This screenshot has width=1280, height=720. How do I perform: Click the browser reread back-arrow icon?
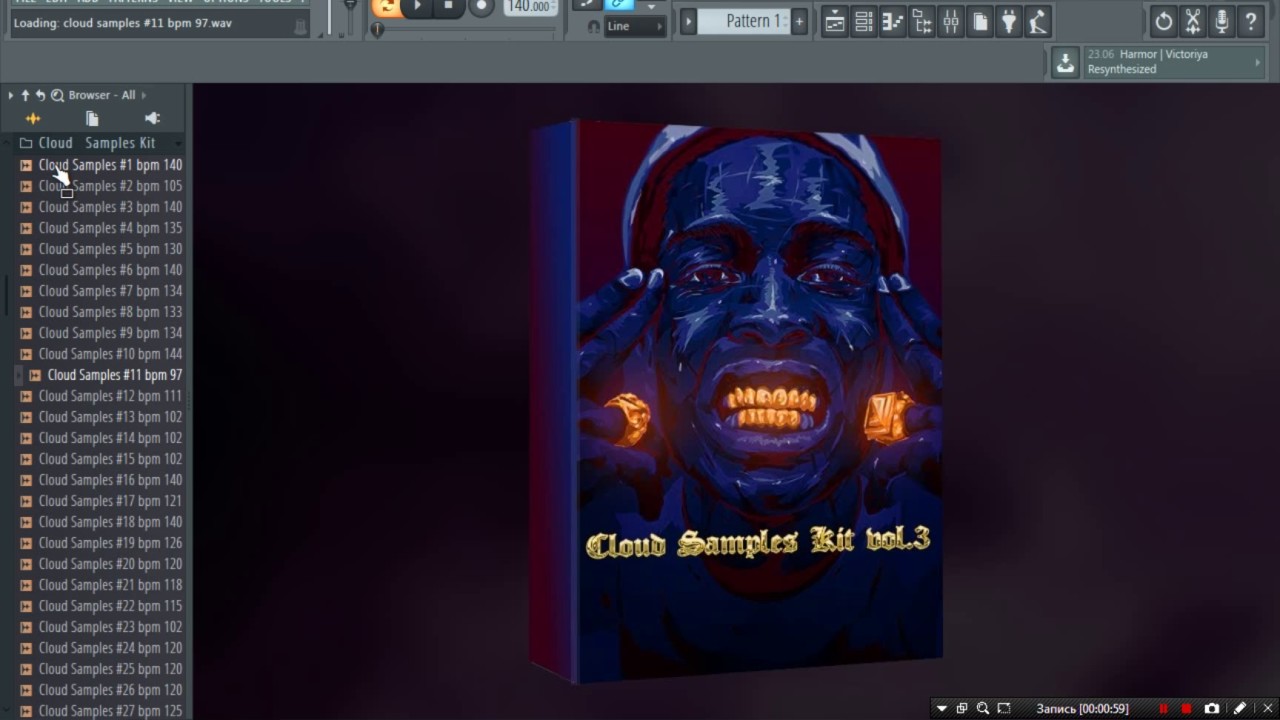tap(41, 95)
